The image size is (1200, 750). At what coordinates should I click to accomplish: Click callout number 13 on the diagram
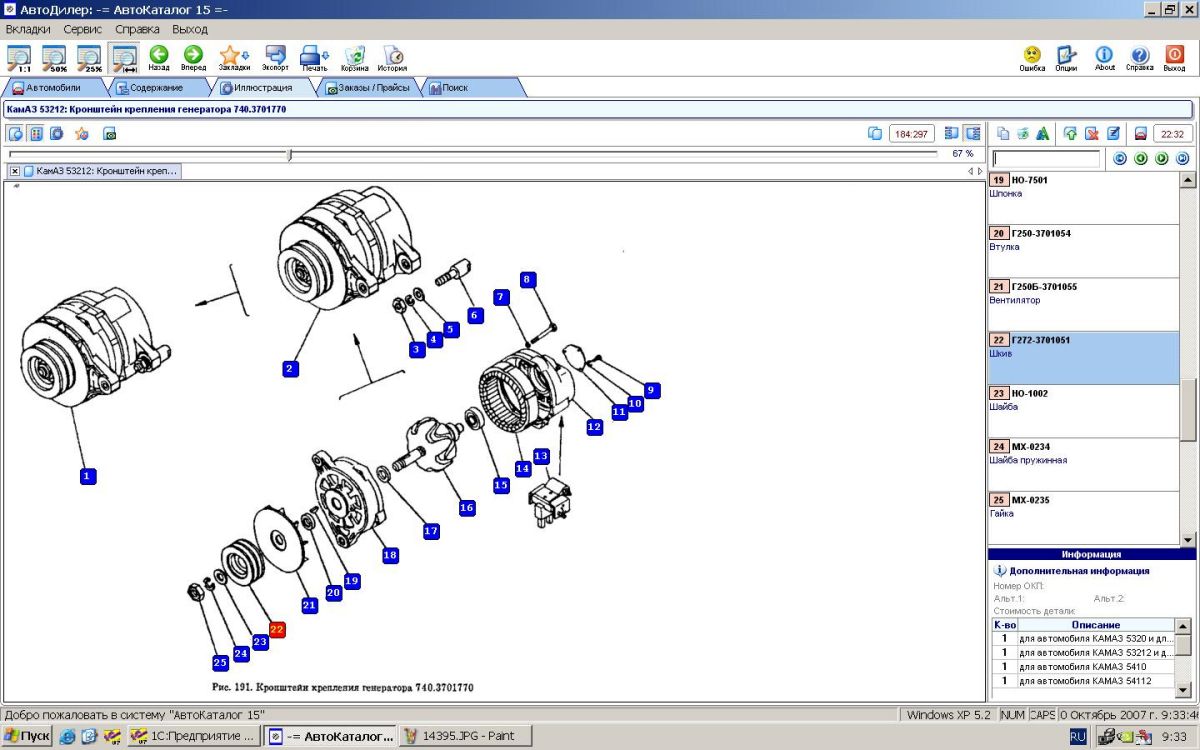(x=541, y=456)
